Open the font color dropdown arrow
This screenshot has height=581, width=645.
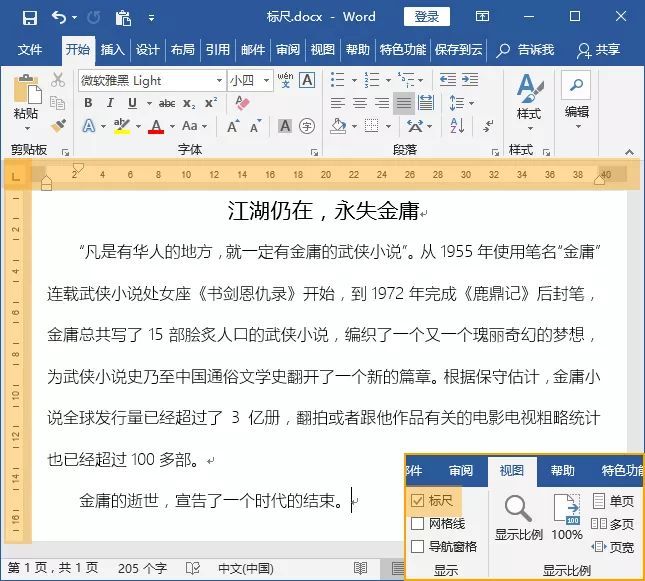click(x=172, y=126)
